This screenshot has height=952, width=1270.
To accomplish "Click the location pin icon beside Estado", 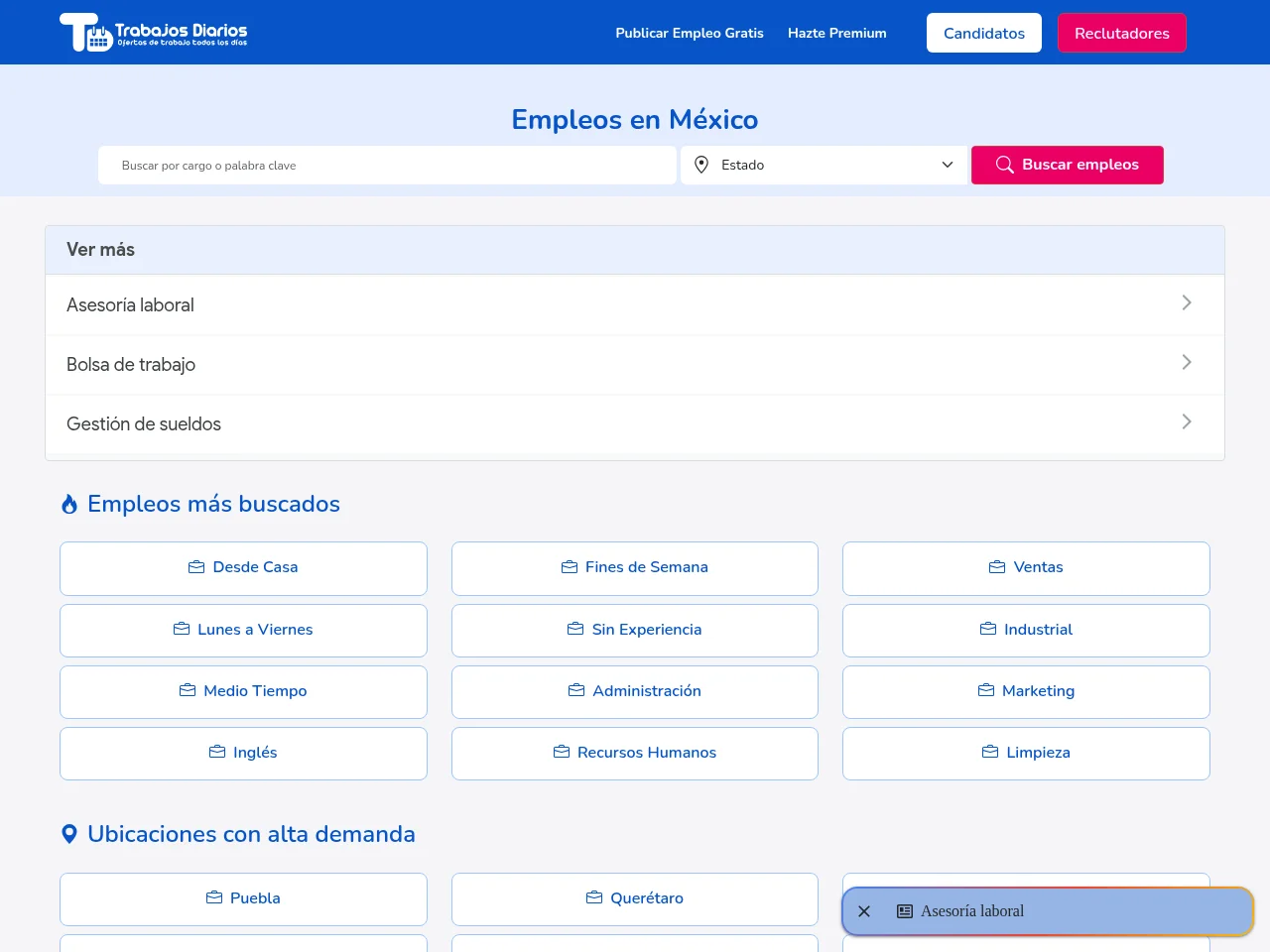I will (x=701, y=165).
